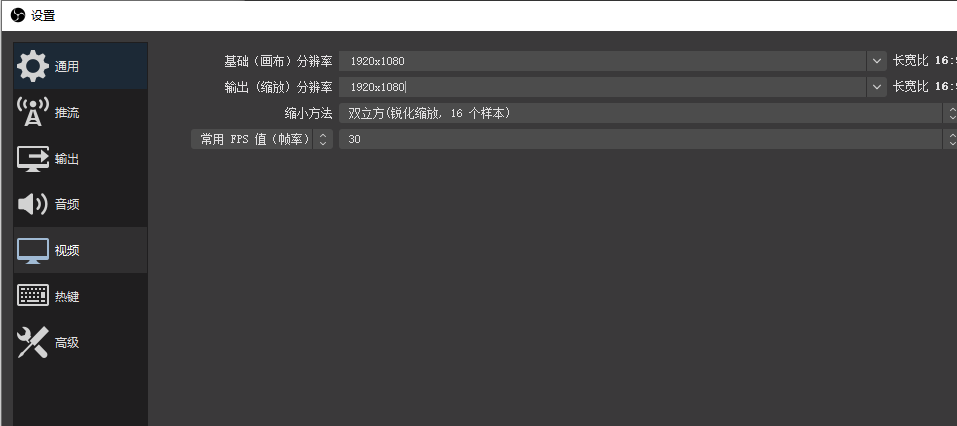Click the 设置 window title text
Viewport: 957px width, 426px height.
(43, 16)
